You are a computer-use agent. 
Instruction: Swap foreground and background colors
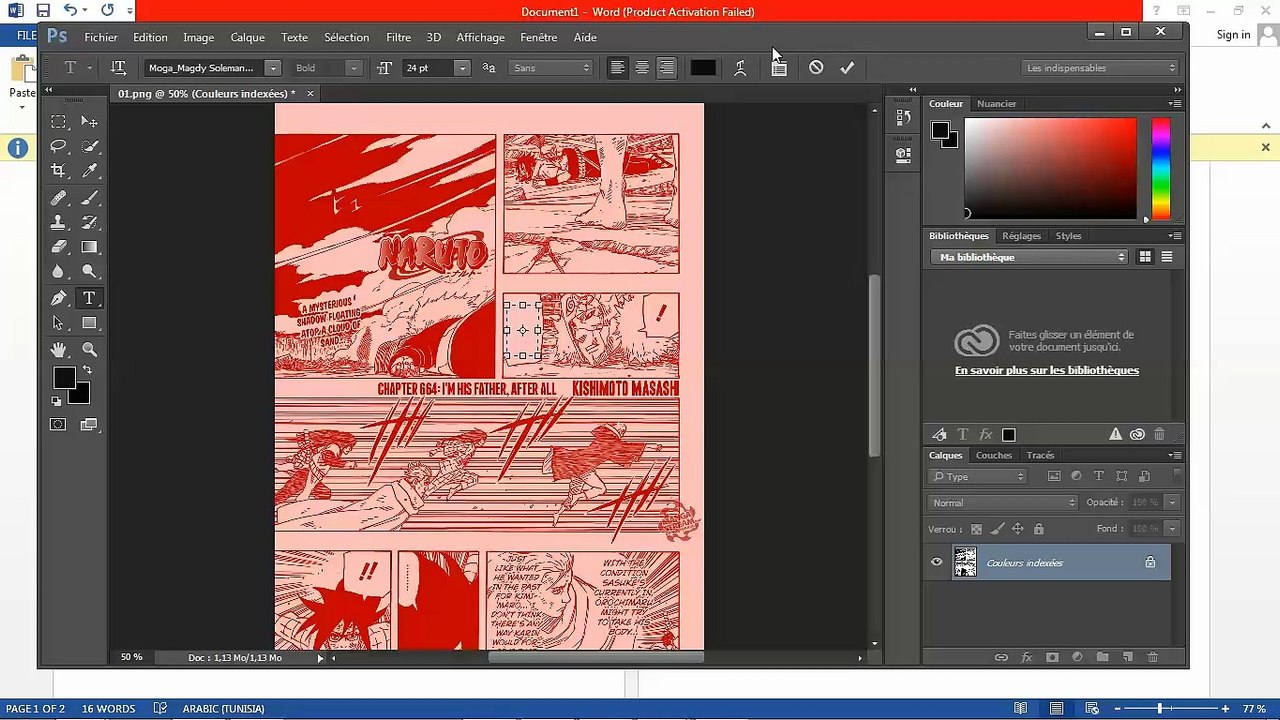87,370
